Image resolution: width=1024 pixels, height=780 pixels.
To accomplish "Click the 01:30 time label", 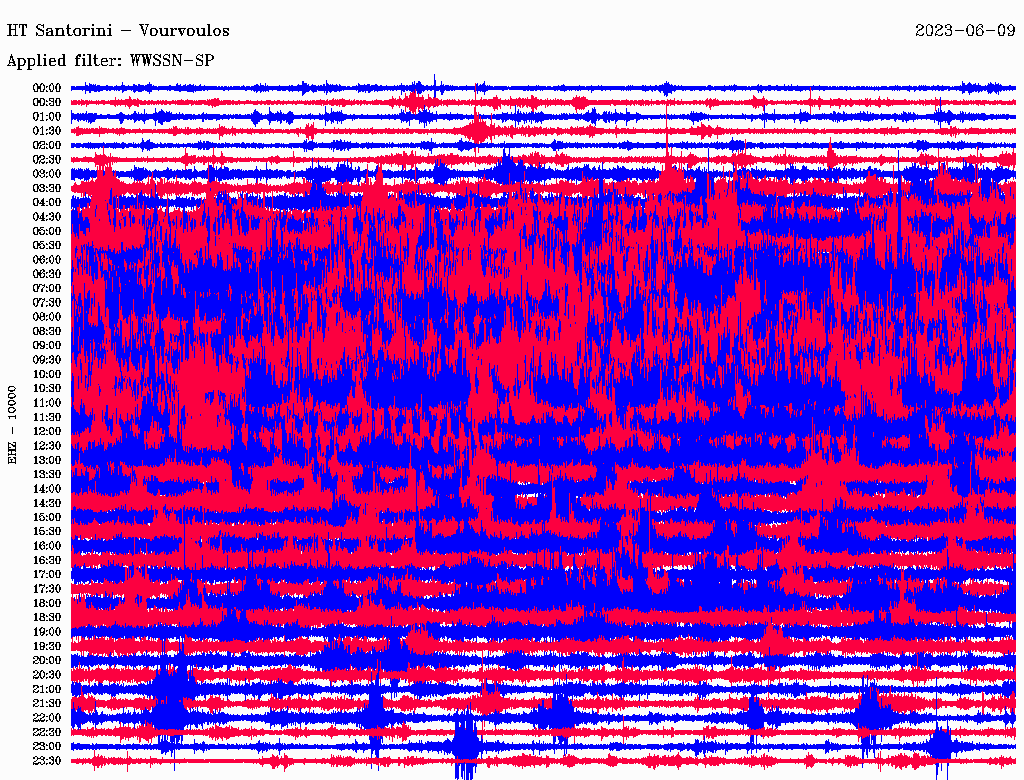I will 47,131.
